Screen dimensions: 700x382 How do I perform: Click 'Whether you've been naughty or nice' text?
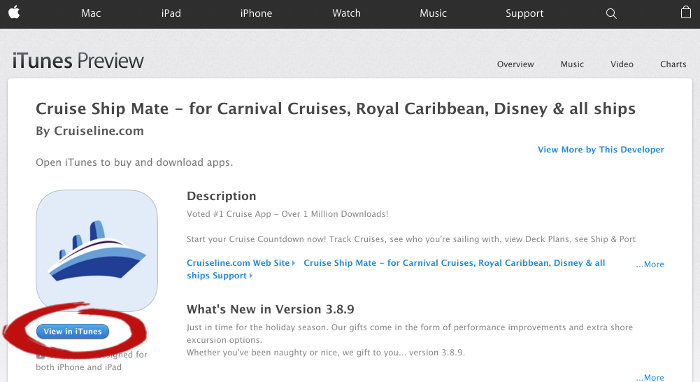[325, 353]
